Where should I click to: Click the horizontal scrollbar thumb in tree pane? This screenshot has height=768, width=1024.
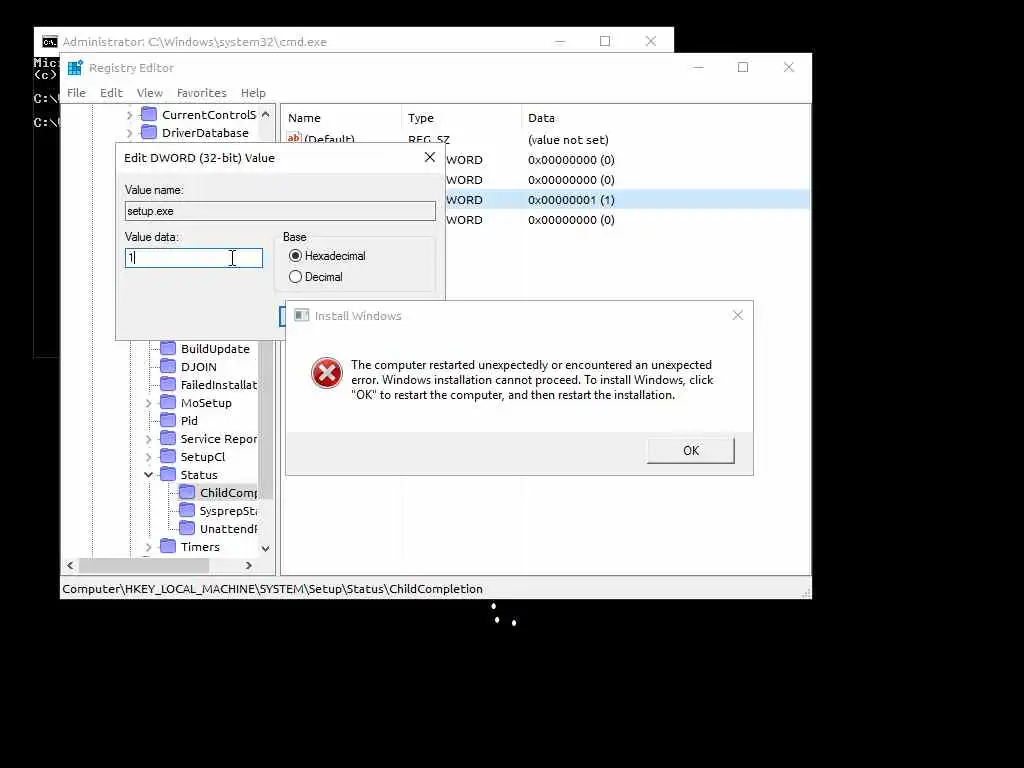coord(144,566)
